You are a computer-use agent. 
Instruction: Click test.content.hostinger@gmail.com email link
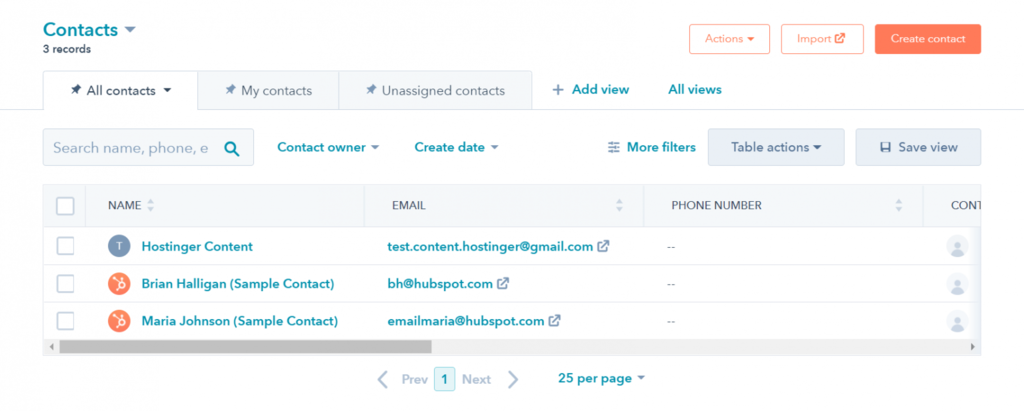(490, 246)
